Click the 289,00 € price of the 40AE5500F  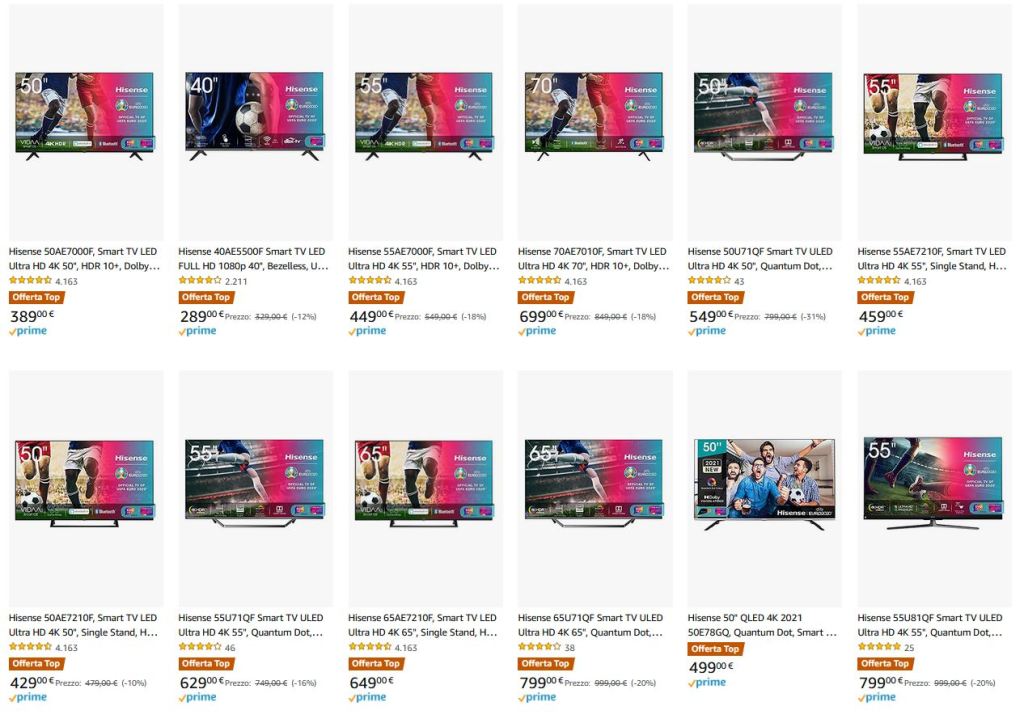click(x=202, y=317)
